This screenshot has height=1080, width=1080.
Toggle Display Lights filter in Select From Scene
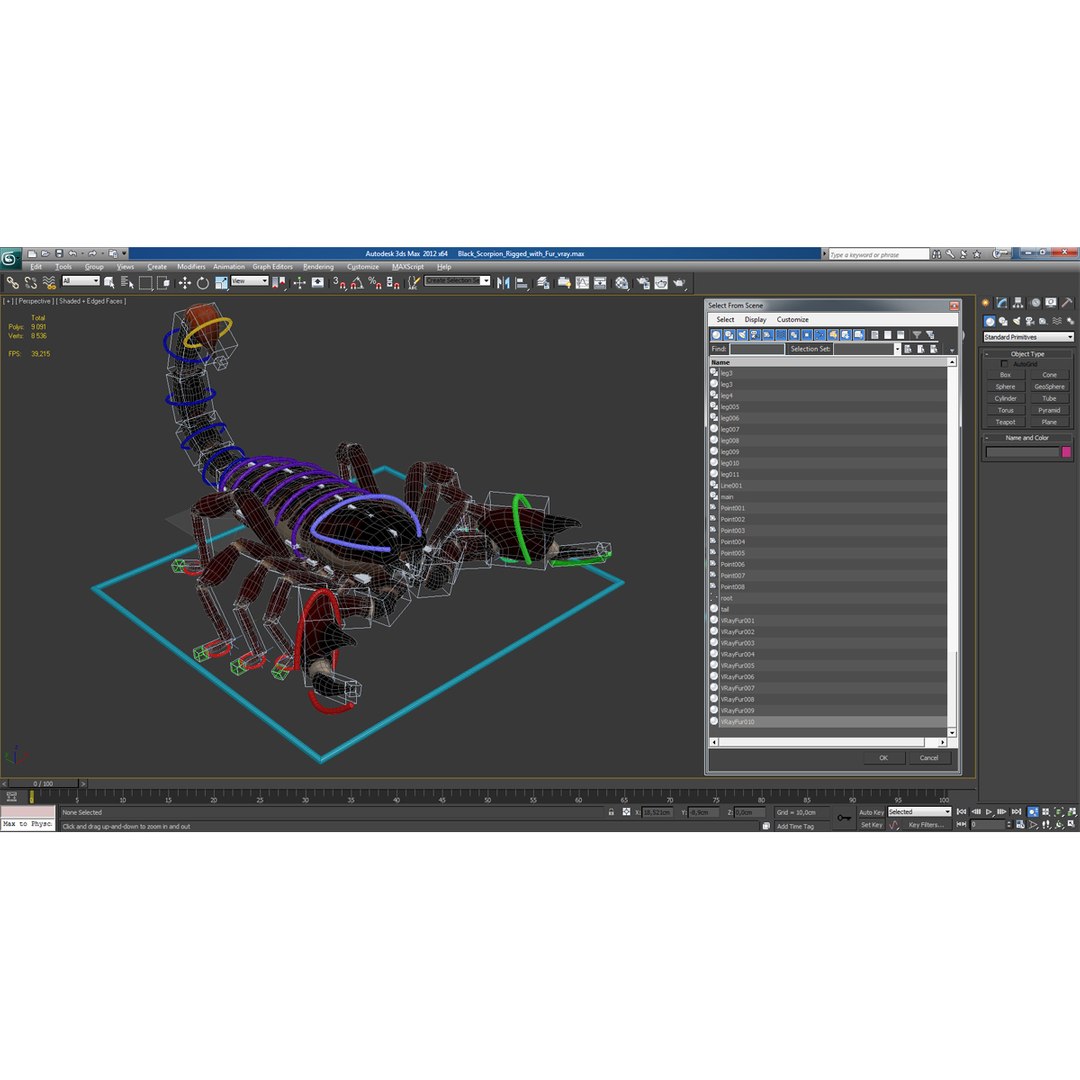coord(742,335)
